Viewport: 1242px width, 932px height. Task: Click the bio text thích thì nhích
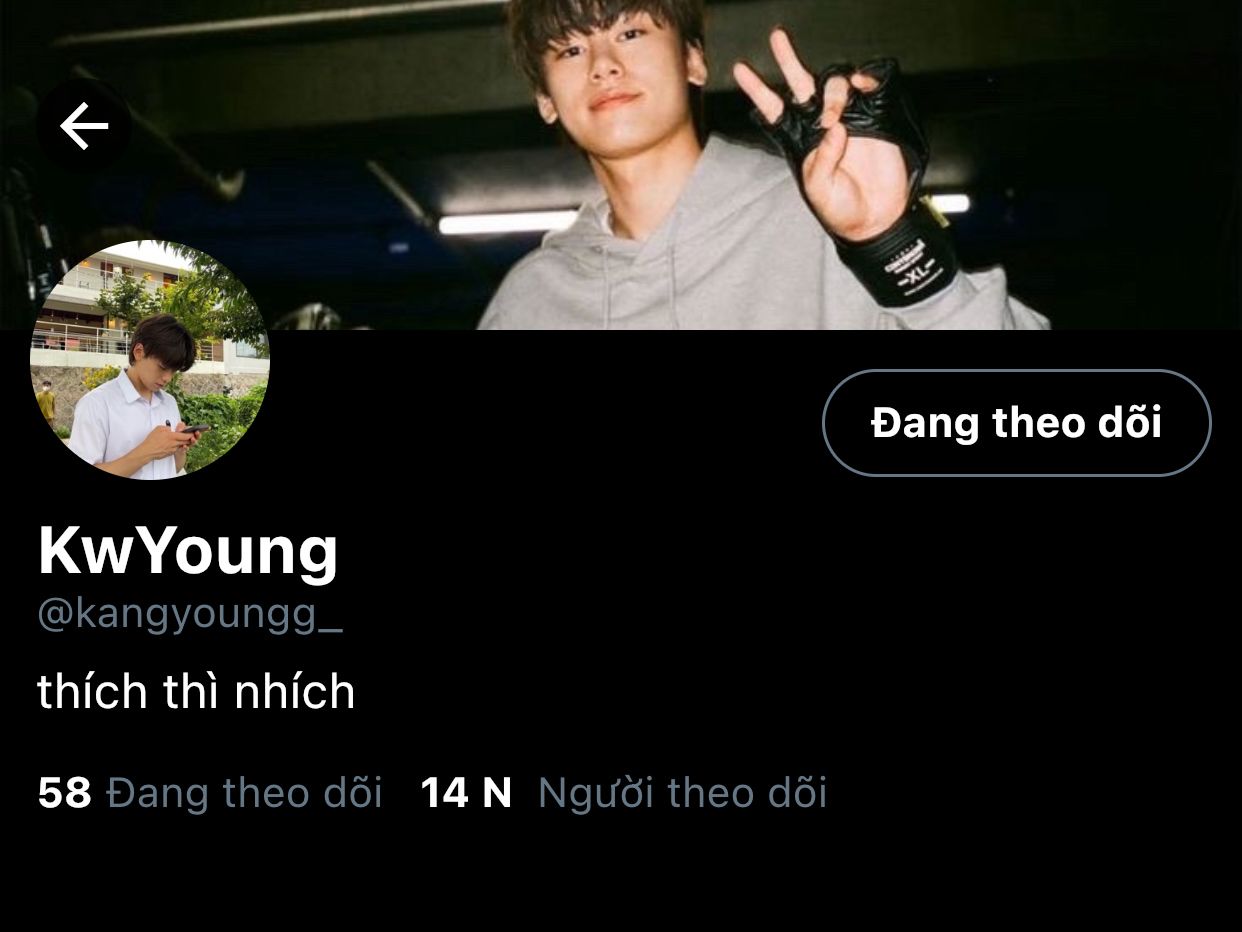click(x=196, y=691)
